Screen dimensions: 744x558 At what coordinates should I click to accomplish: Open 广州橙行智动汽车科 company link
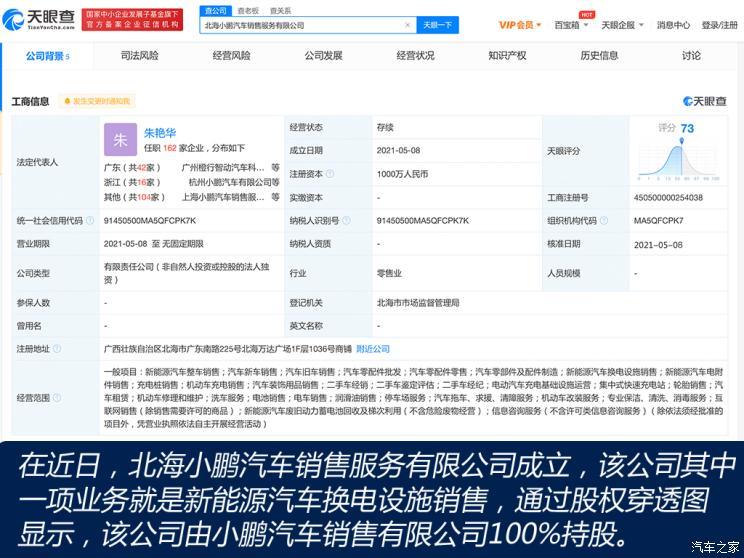[x=223, y=167]
